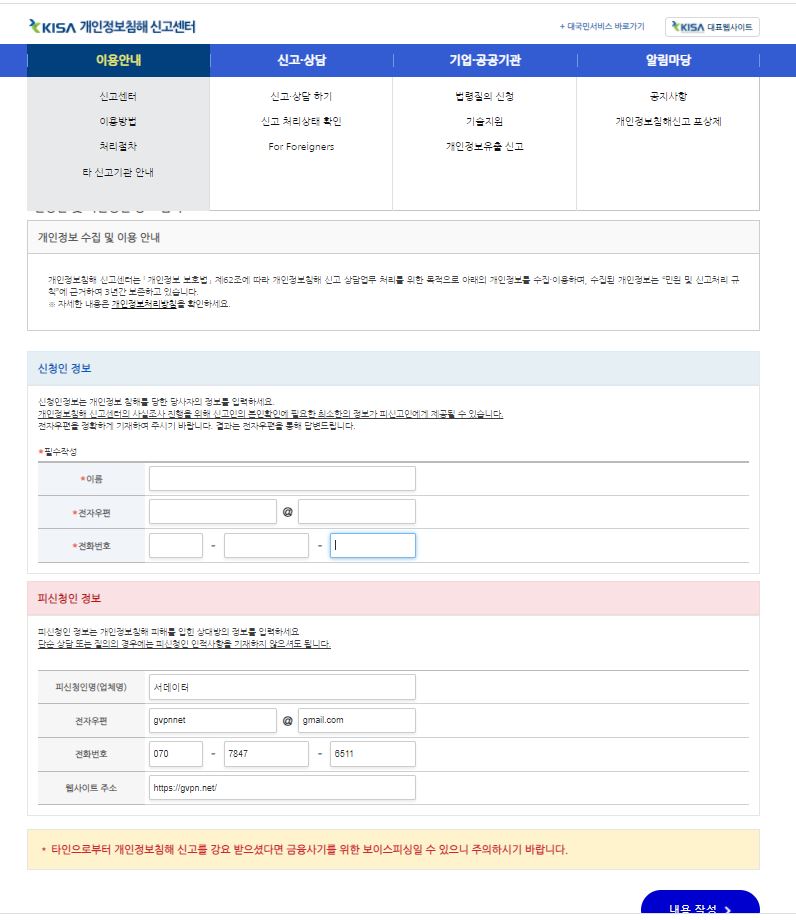Click respondent email domain gmail.com field
Viewport: 796px width, 920px height.
point(357,721)
